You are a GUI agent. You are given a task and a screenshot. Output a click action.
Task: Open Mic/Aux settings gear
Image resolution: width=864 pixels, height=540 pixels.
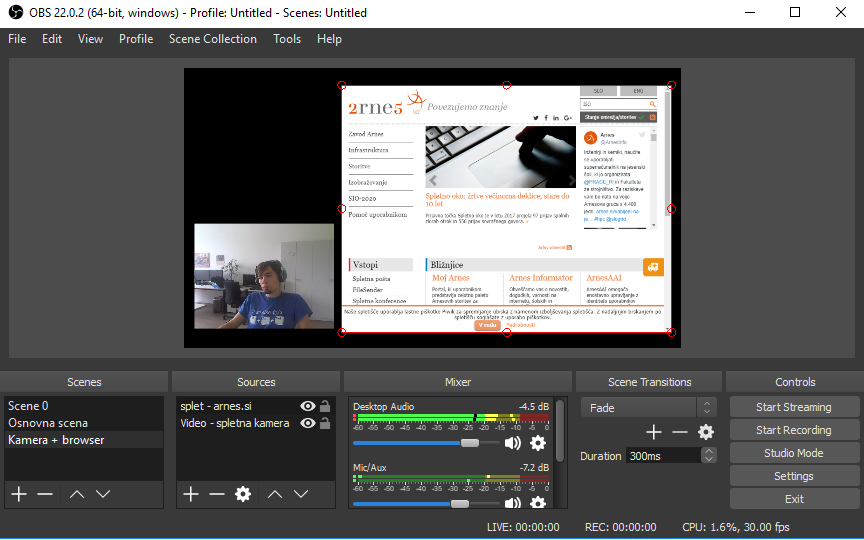click(538, 503)
